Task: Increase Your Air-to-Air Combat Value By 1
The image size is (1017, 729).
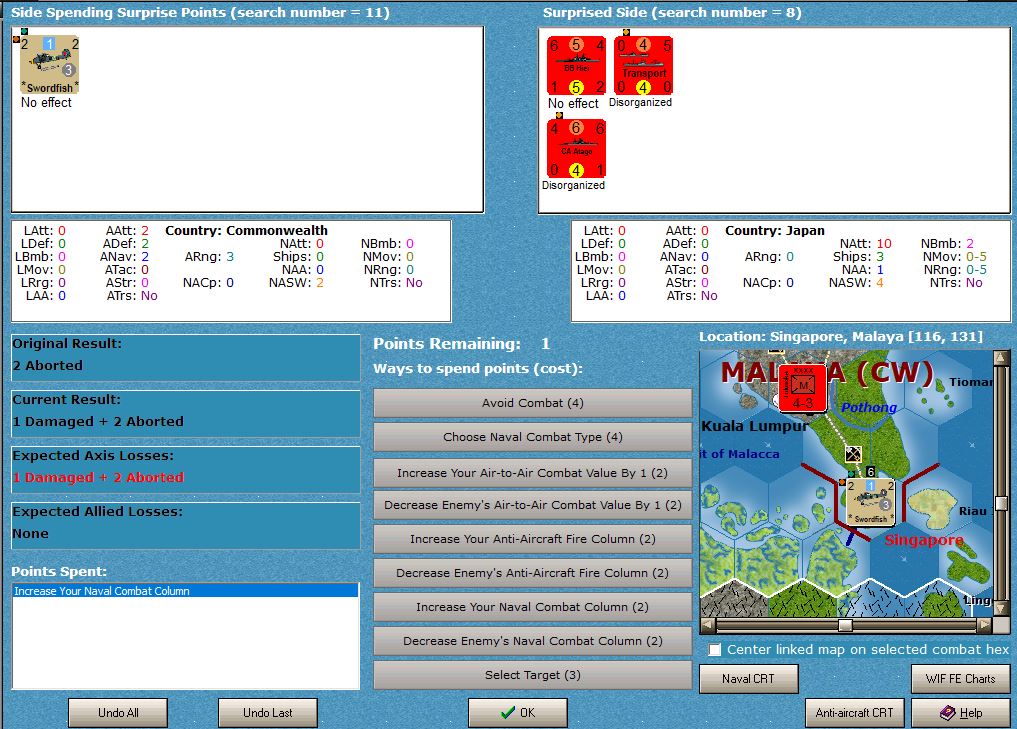Action: coord(532,473)
